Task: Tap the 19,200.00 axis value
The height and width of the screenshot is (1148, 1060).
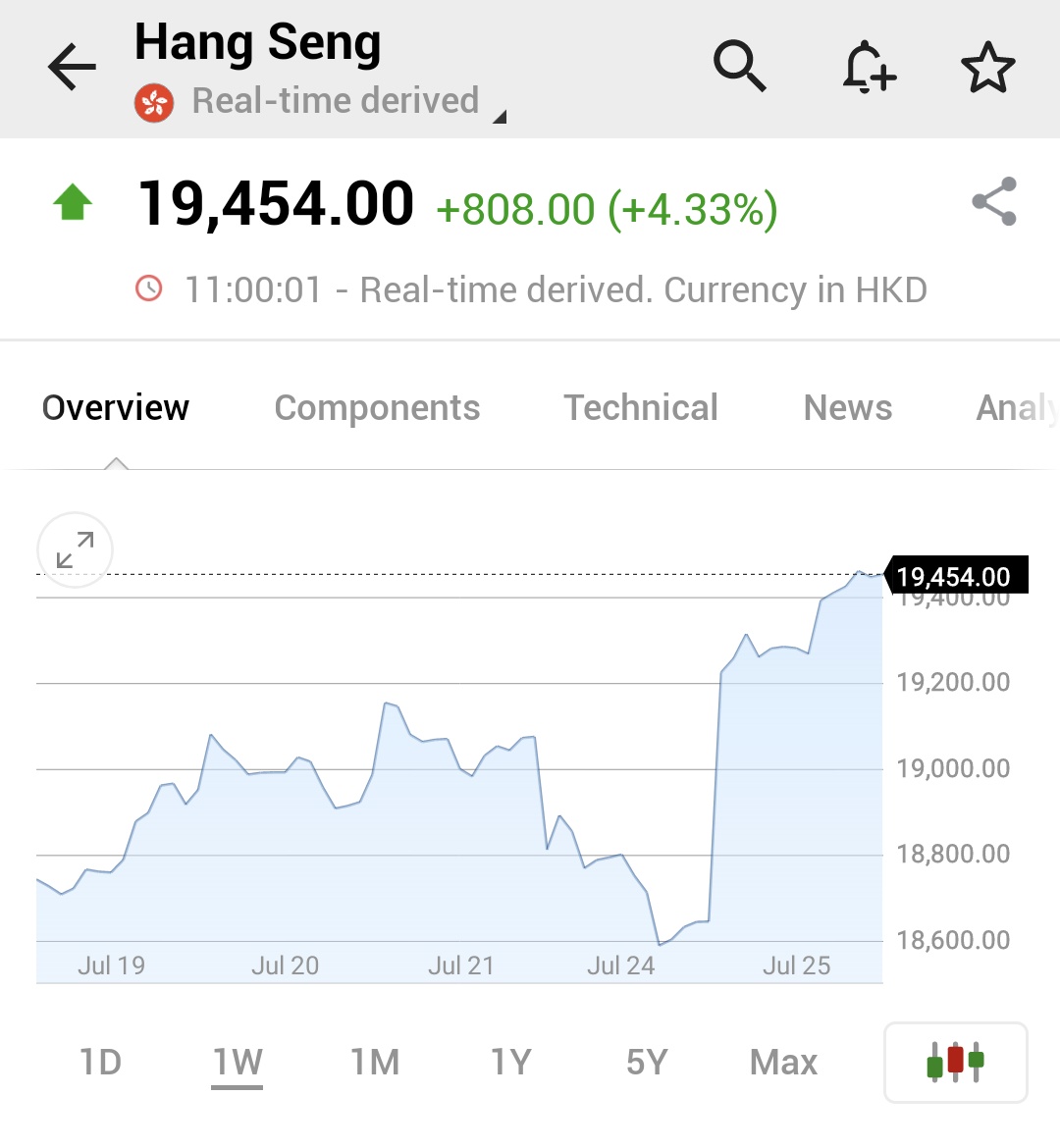Action: click(x=953, y=682)
